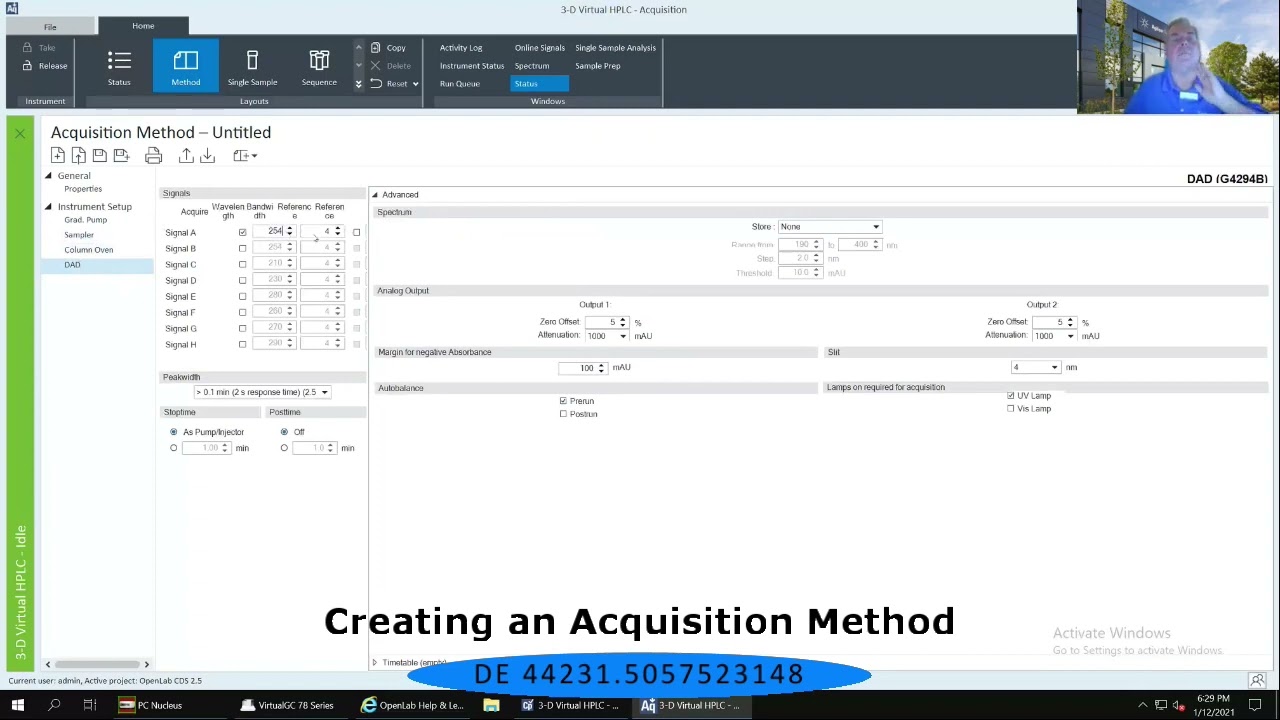
Task: Open an existing method file
Action: (78, 156)
